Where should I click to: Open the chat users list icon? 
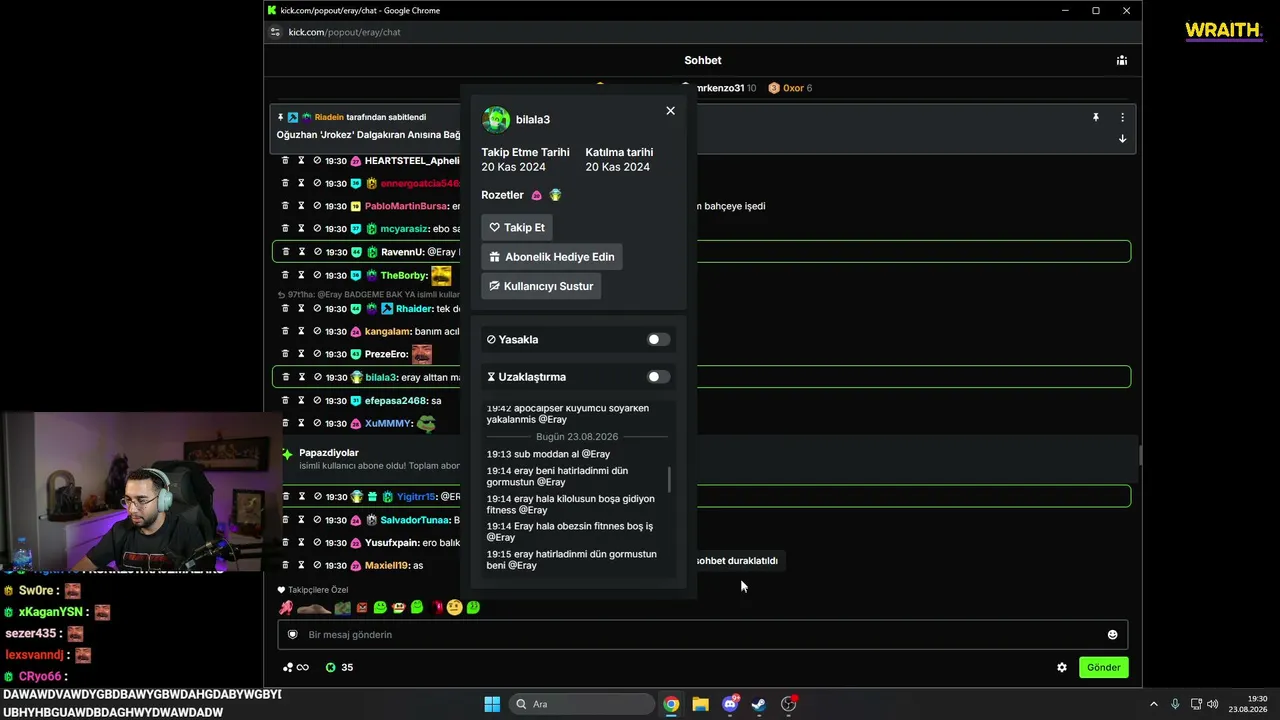click(x=1122, y=60)
